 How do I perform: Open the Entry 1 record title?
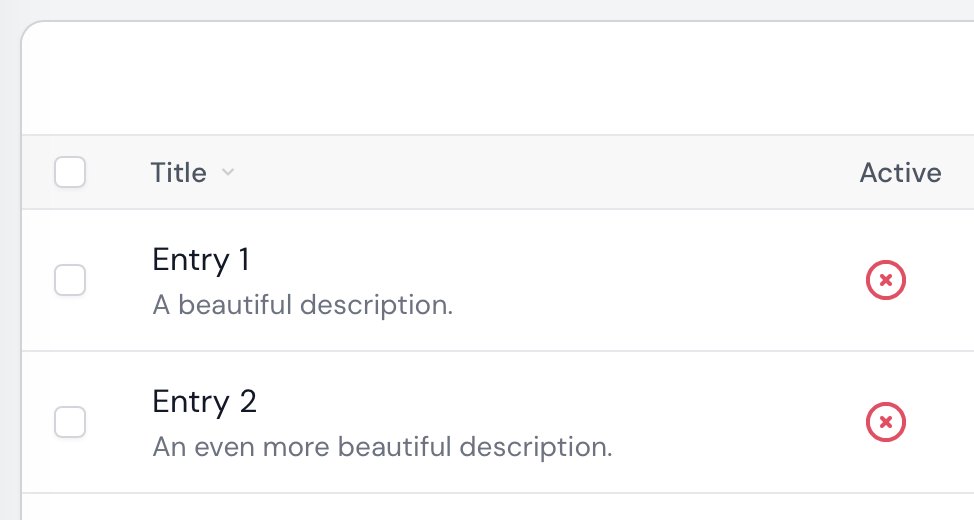pos(201,260)
